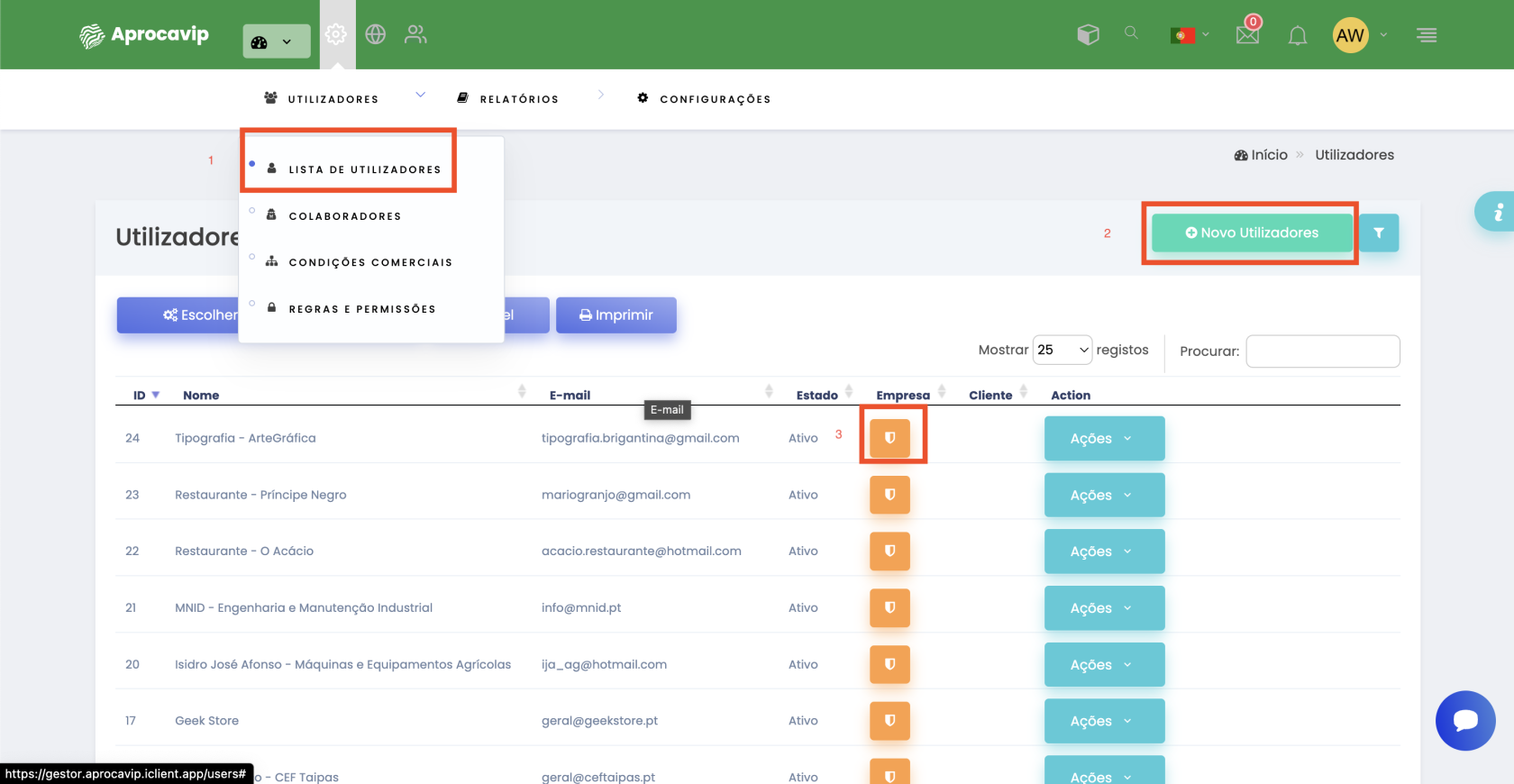1514x784 pixels.
Task: Open the dashboard dropdown in header
Action: click(x=276, y=41)
